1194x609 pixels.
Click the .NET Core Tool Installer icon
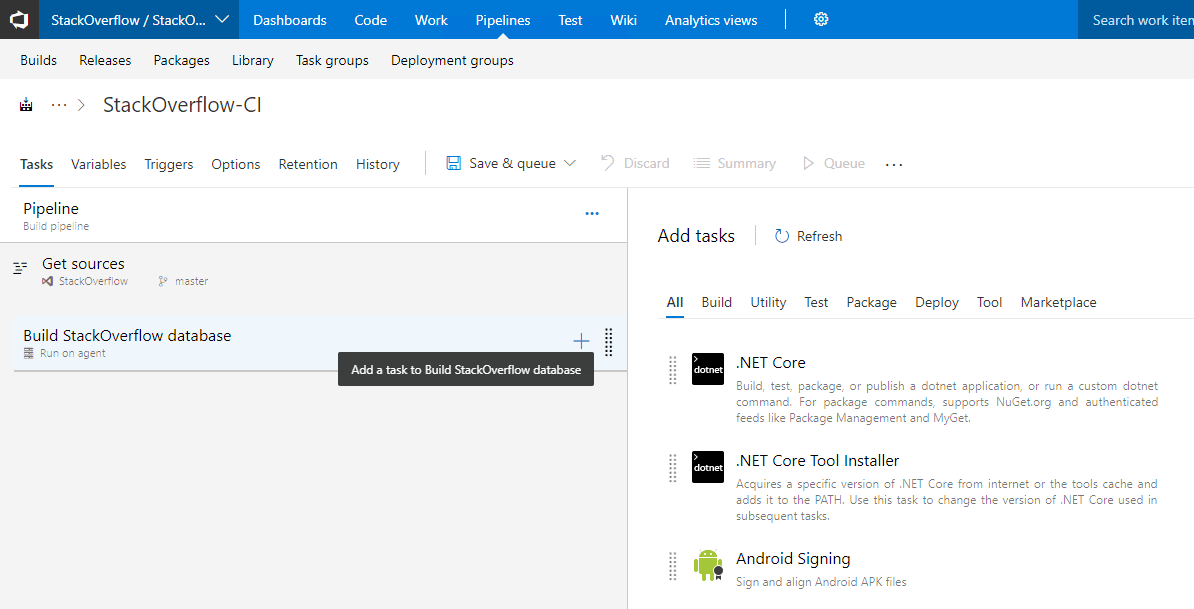point(707,467)
